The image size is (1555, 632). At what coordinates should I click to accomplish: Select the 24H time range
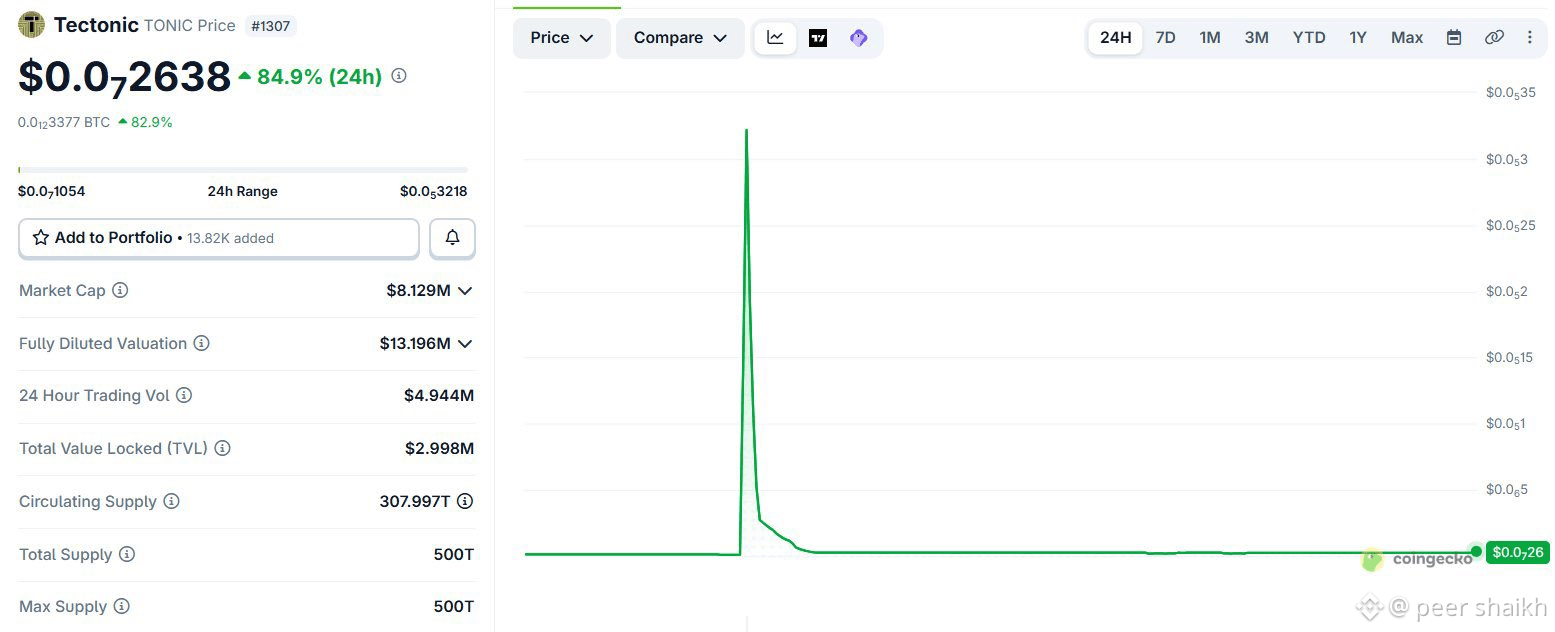pos(1115,38)
